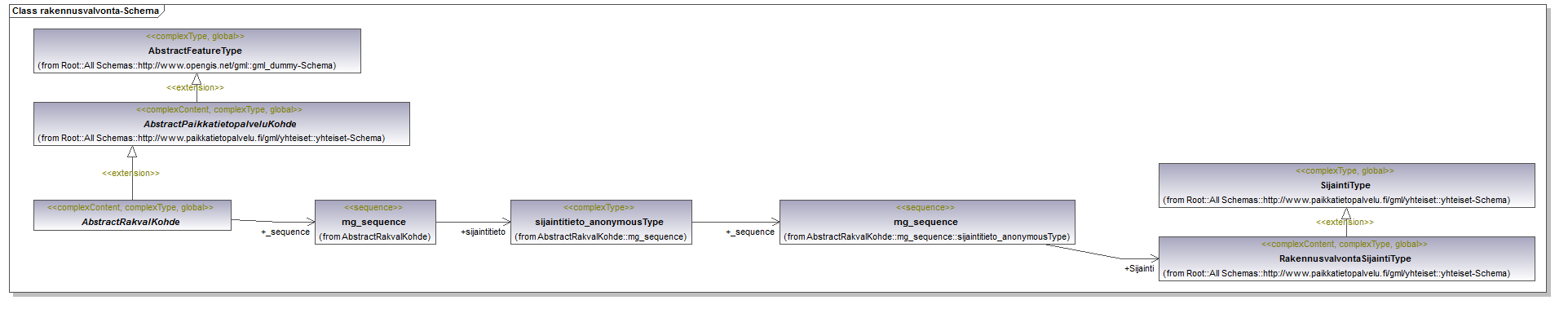
Task: Click inheritance arrowhead under AbstractPaikkatietopalveluKohde
Action: pos(132,152)
